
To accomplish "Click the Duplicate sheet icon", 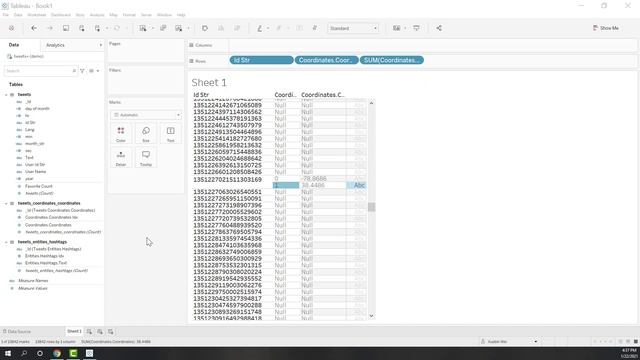I will 163,28.
